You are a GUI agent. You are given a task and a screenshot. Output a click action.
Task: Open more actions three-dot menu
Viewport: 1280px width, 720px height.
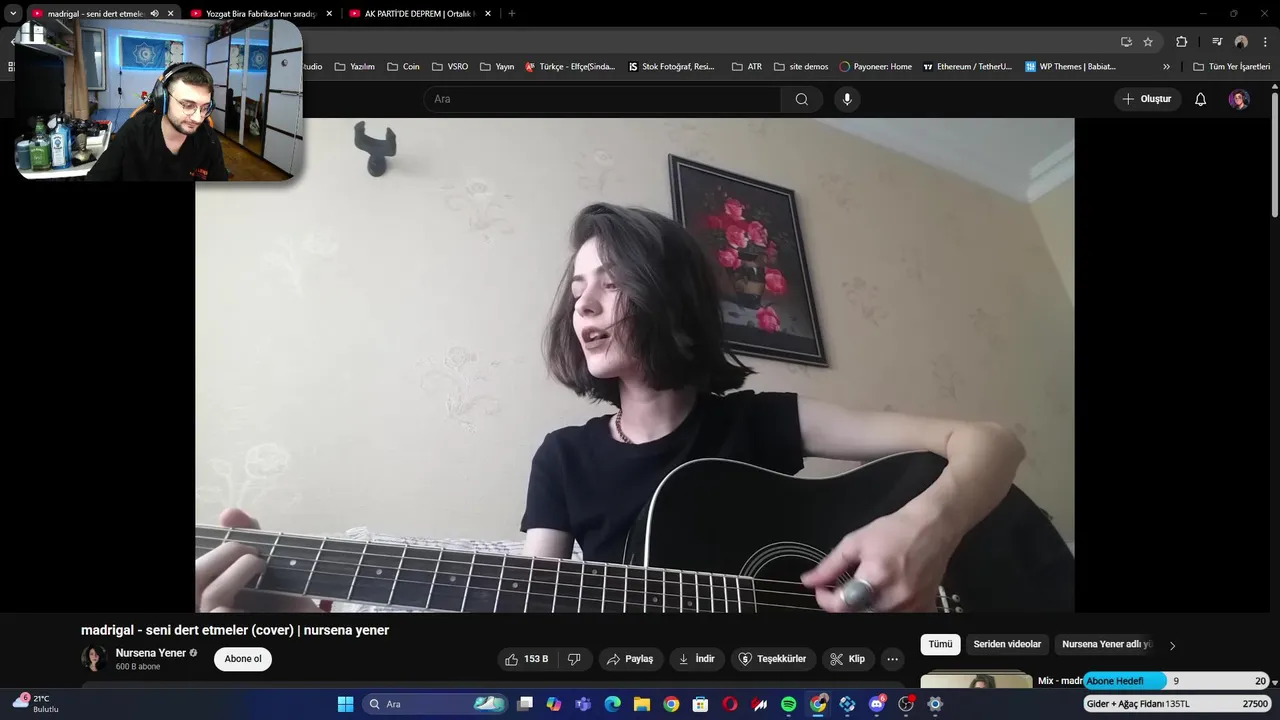[892, 659]
